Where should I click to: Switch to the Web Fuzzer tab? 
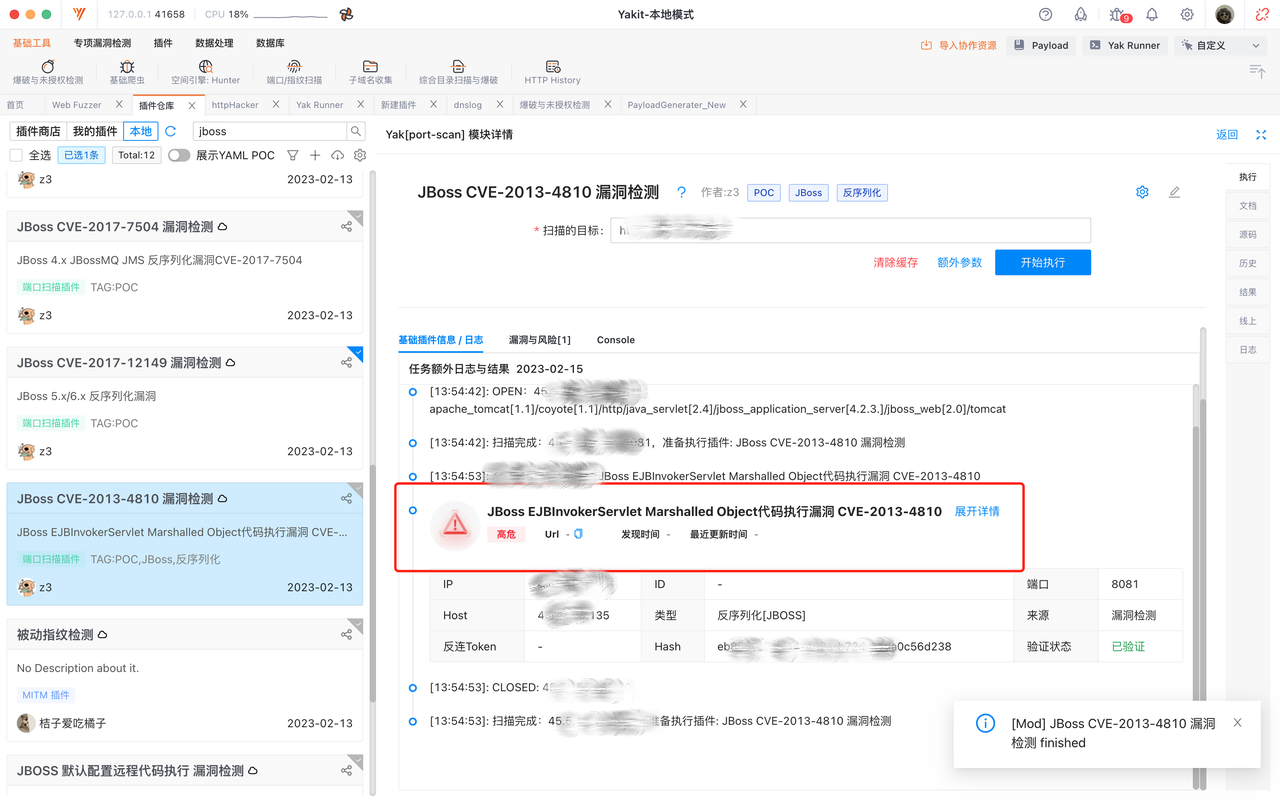(77, 105)
